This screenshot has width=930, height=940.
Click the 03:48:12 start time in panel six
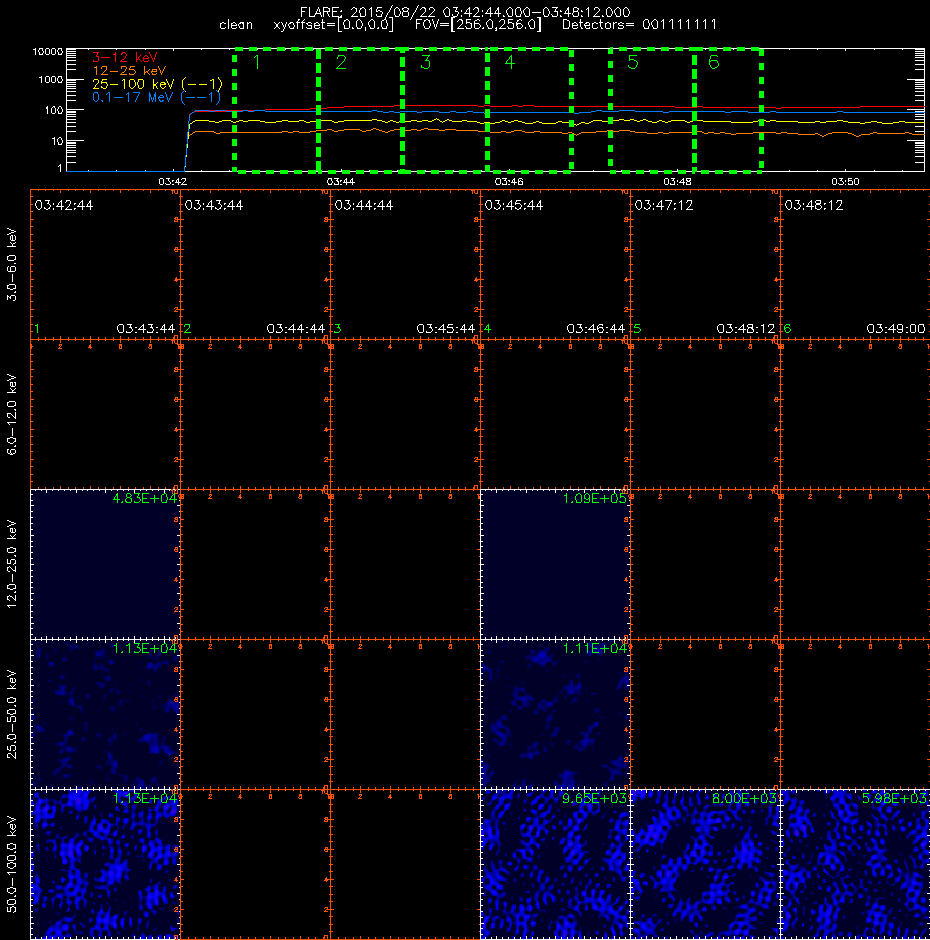(x=814, y=206)
